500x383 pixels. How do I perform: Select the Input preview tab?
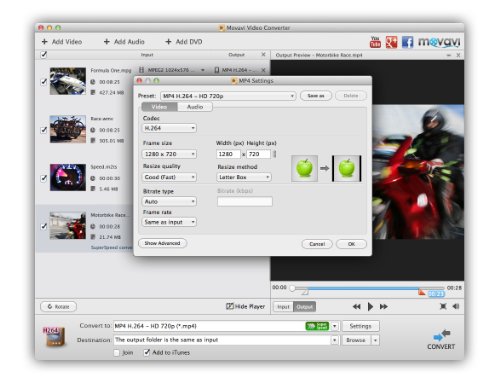(x=283, y=307)
